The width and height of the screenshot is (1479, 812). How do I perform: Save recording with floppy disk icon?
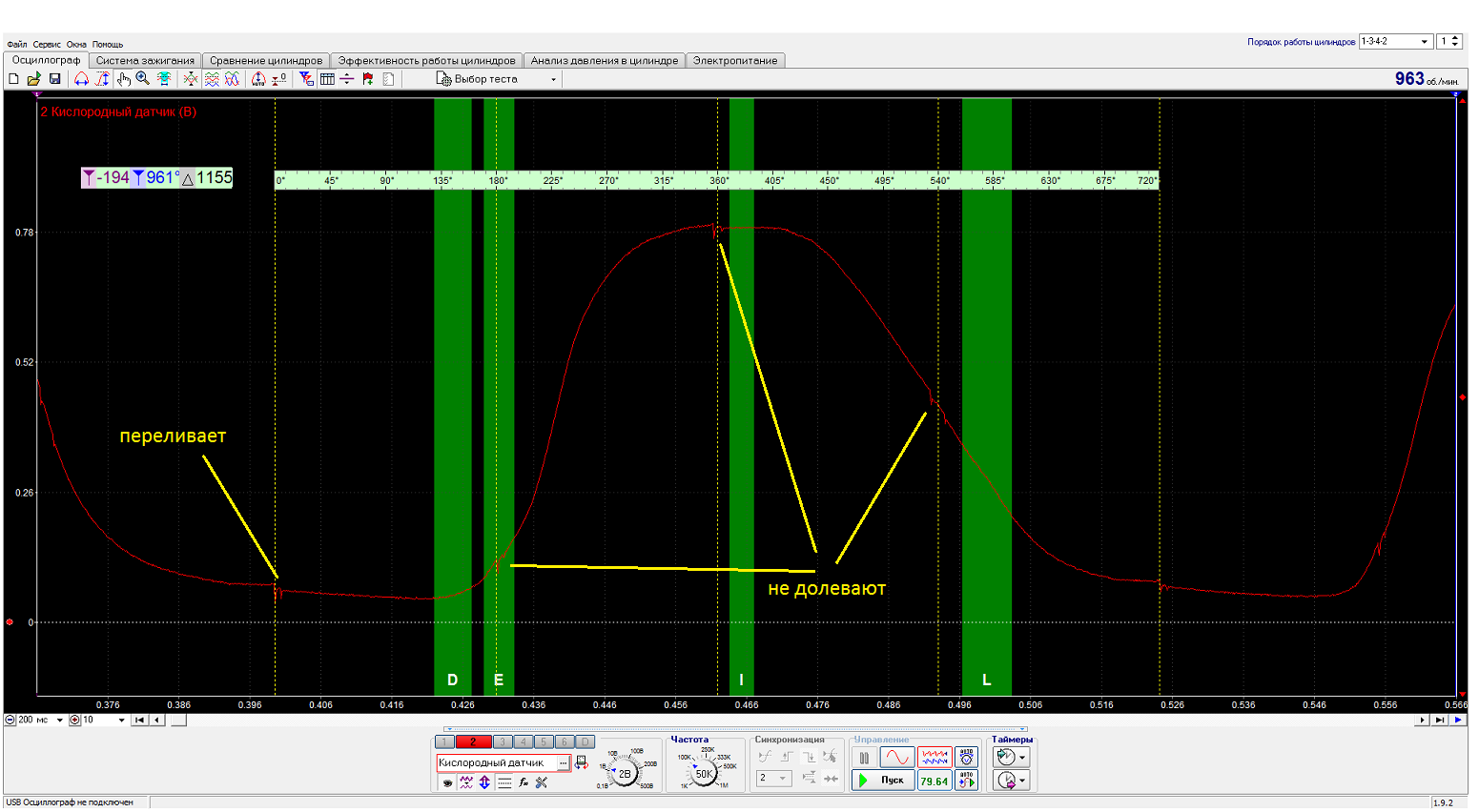(x=54, y=79)
